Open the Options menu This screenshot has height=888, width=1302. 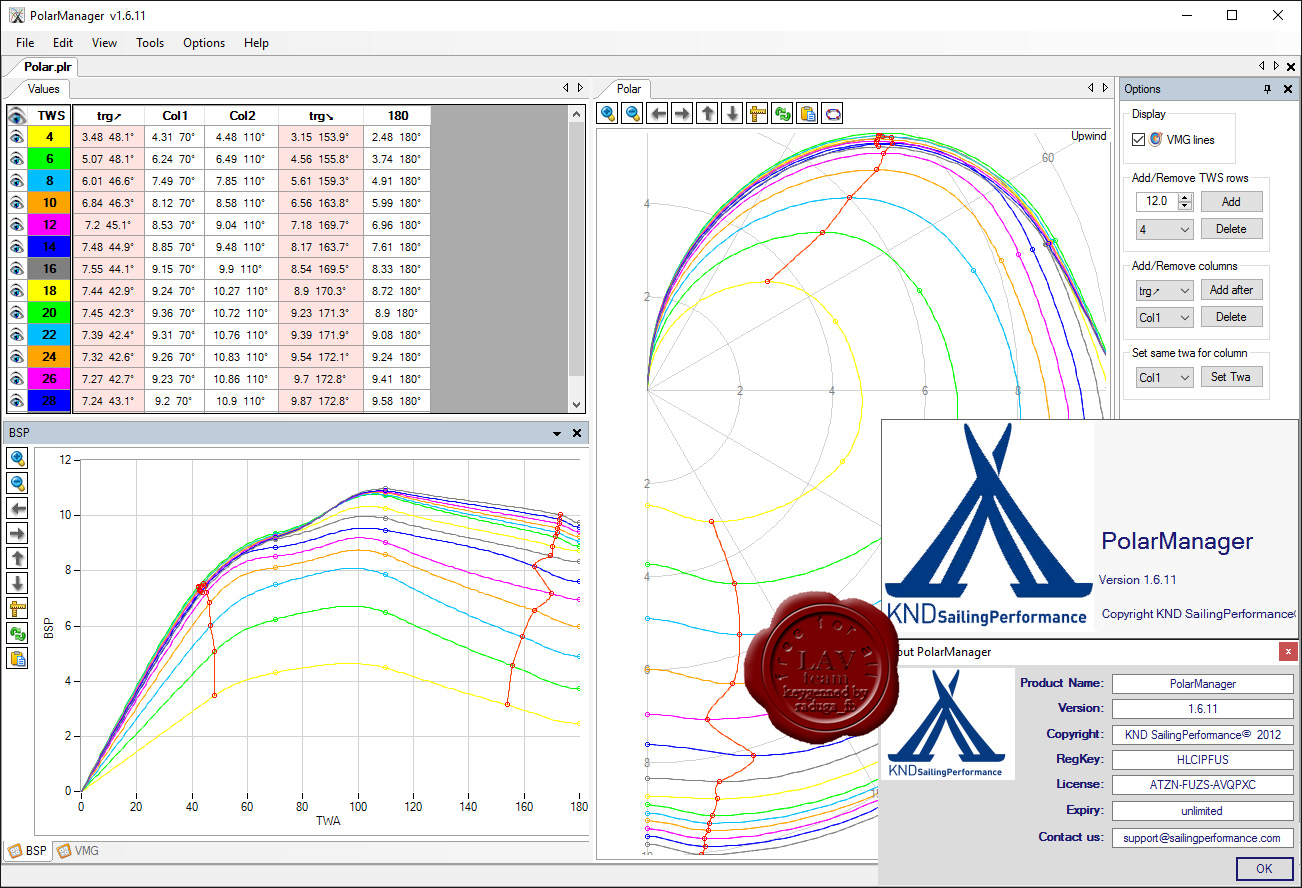click(204, 43)
